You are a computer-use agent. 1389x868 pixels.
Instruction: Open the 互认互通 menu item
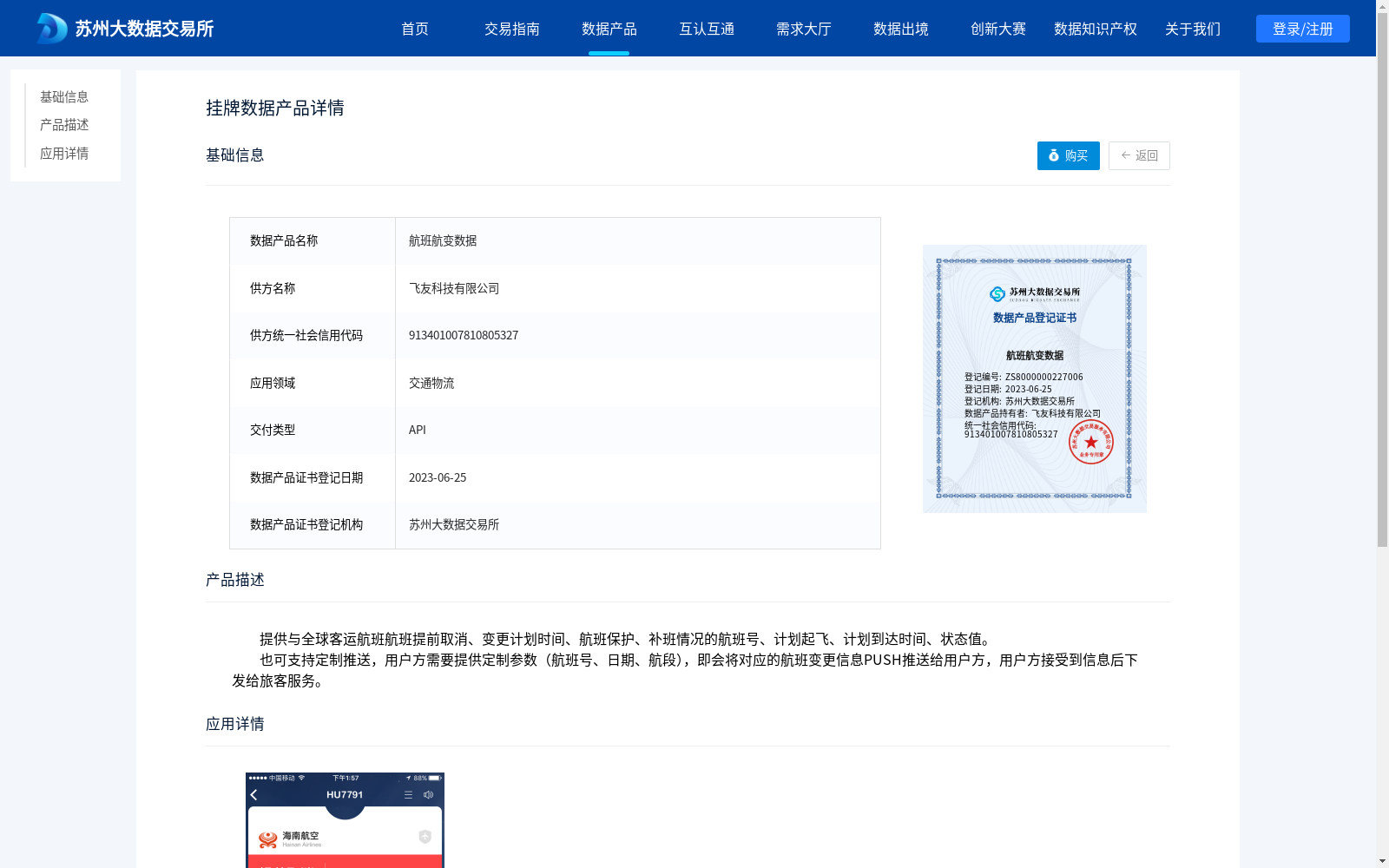(x=707, y=29)
